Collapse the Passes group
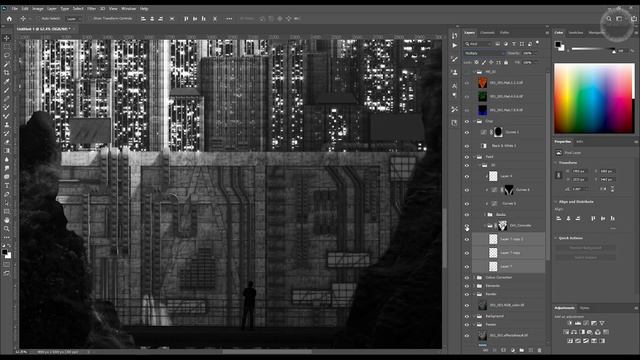 [x=474, y=324]
